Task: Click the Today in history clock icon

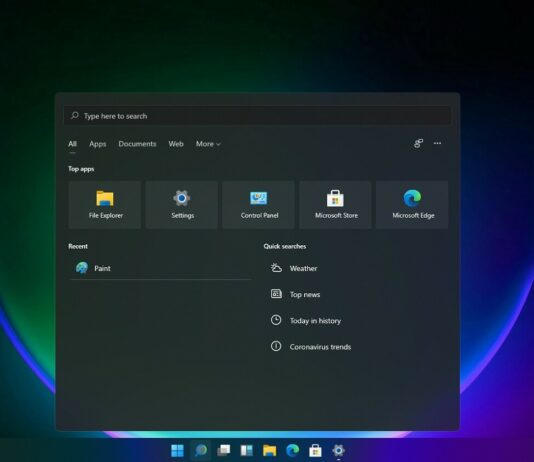Action: 276,320
